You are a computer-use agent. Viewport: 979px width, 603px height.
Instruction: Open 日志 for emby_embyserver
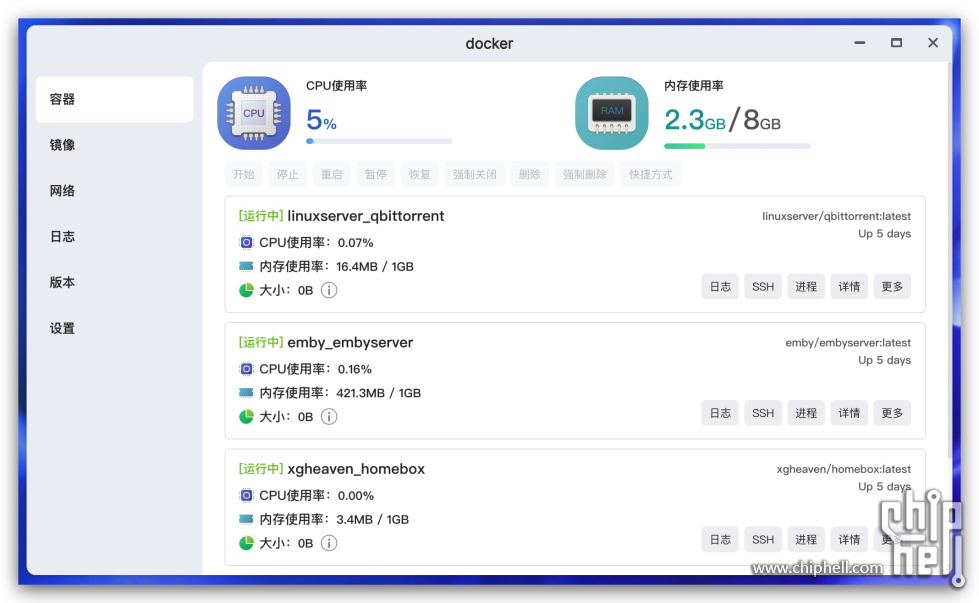tap(720, 413)
